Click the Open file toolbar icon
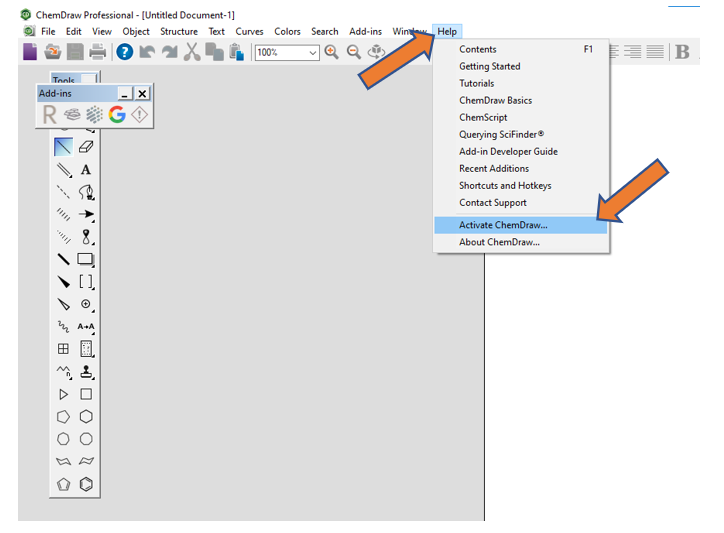The width and height of the screenshot is (724, 533). 53,52
